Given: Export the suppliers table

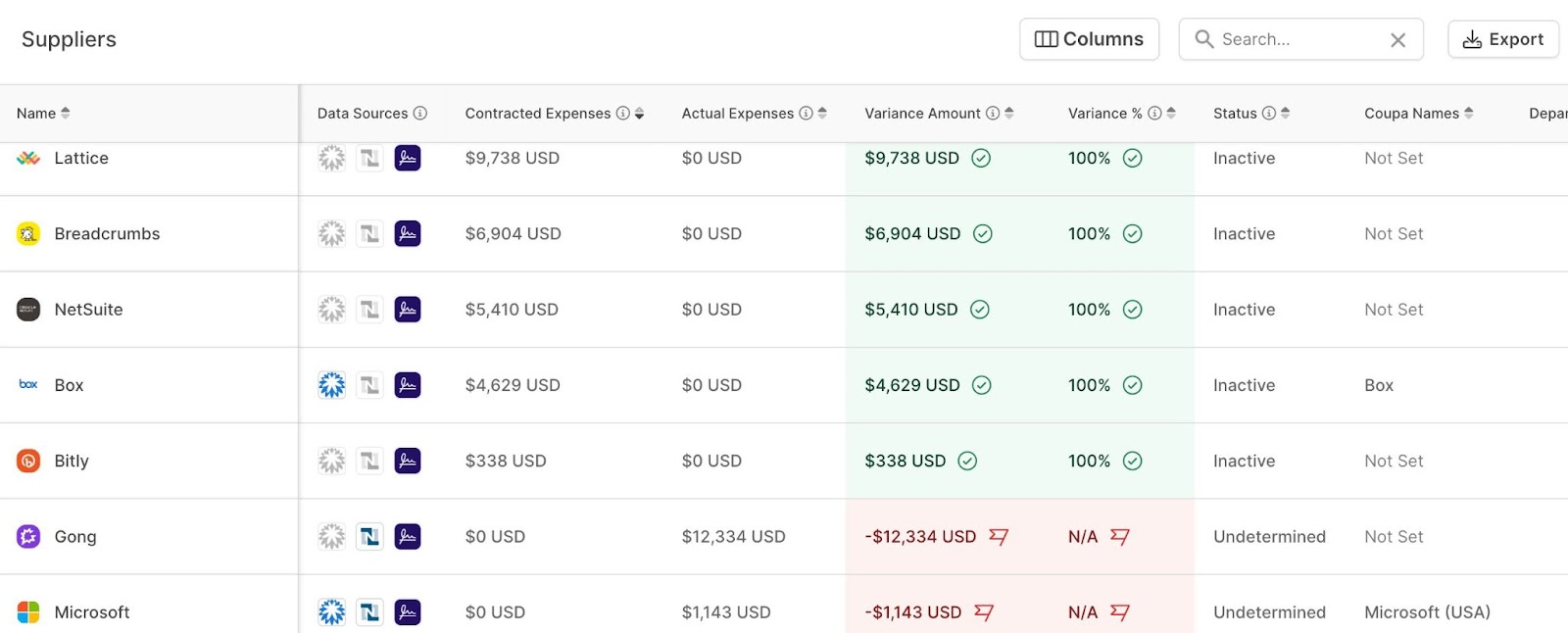Looking at the screenshot, I should tap(1502, 39).
